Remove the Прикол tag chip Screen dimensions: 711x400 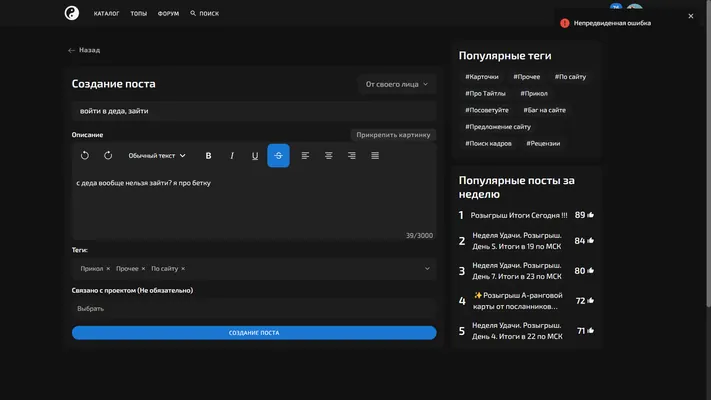pos(108,269)
